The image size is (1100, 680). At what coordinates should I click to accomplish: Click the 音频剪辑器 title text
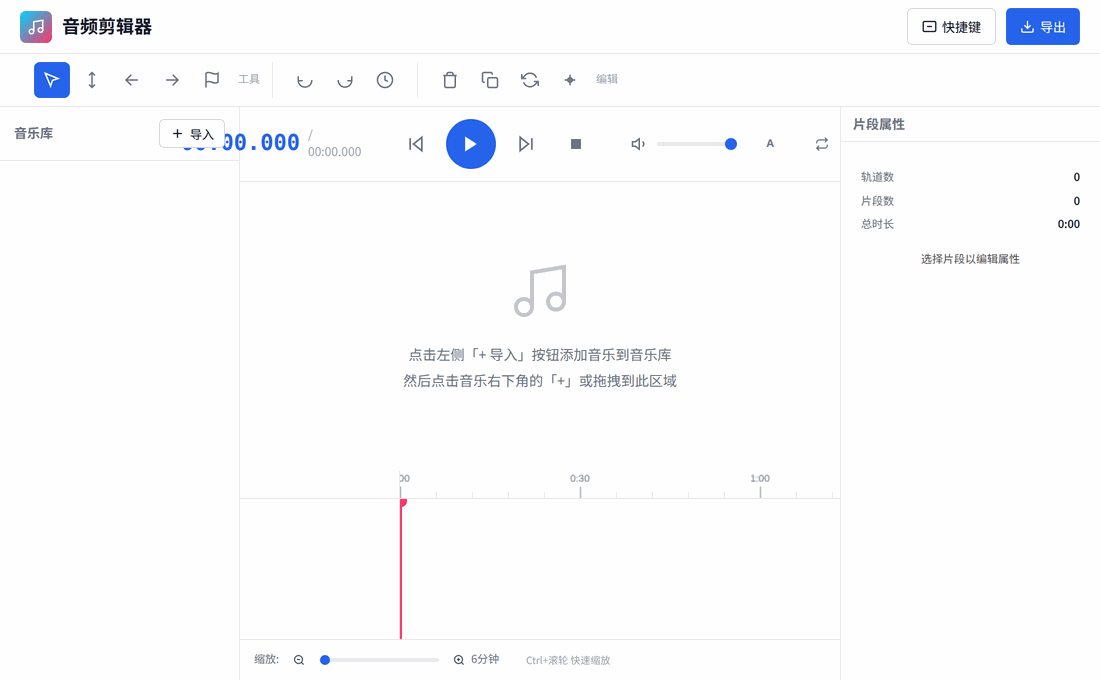(107, 27)
